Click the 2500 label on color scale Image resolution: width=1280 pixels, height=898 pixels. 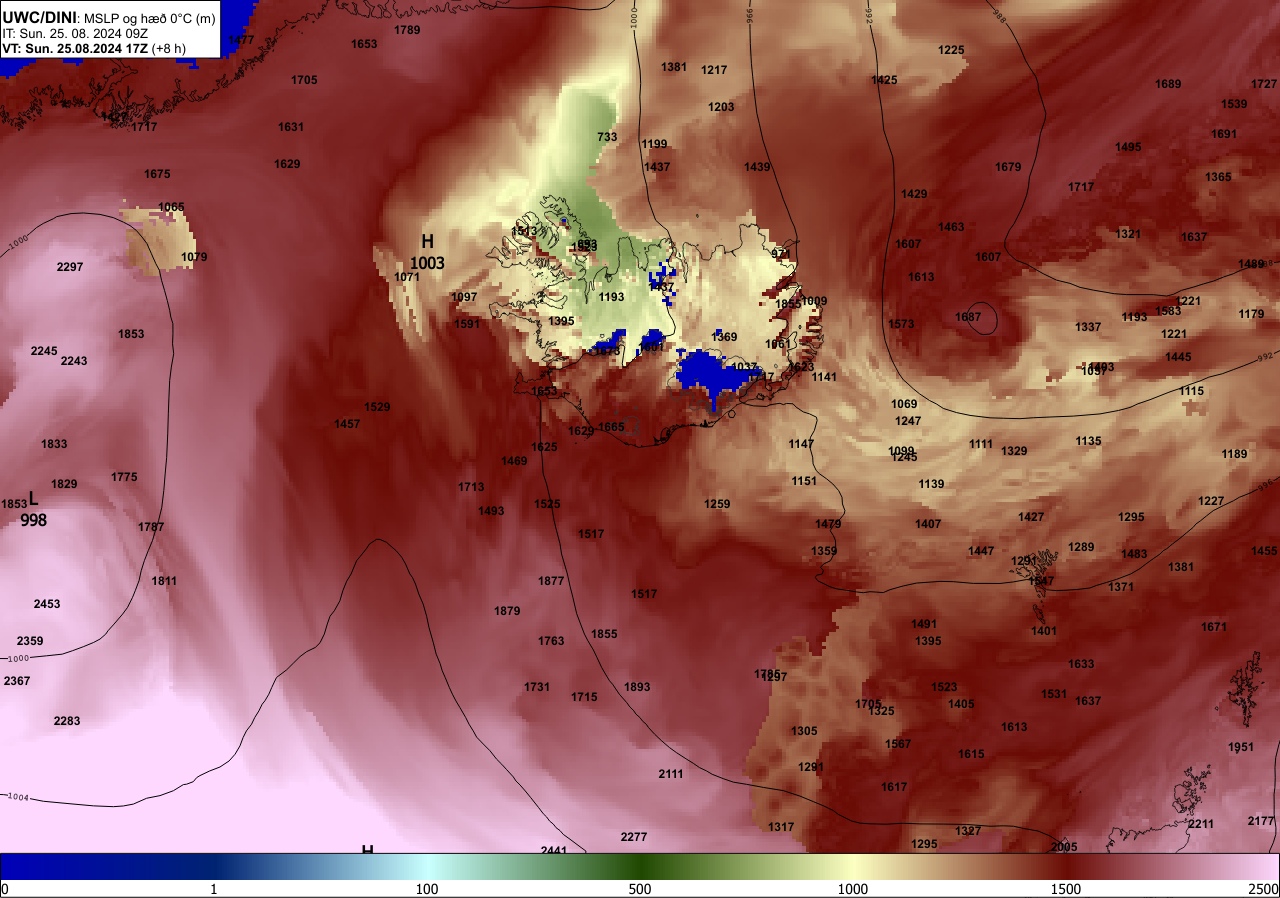click(x=1264, y=889)
